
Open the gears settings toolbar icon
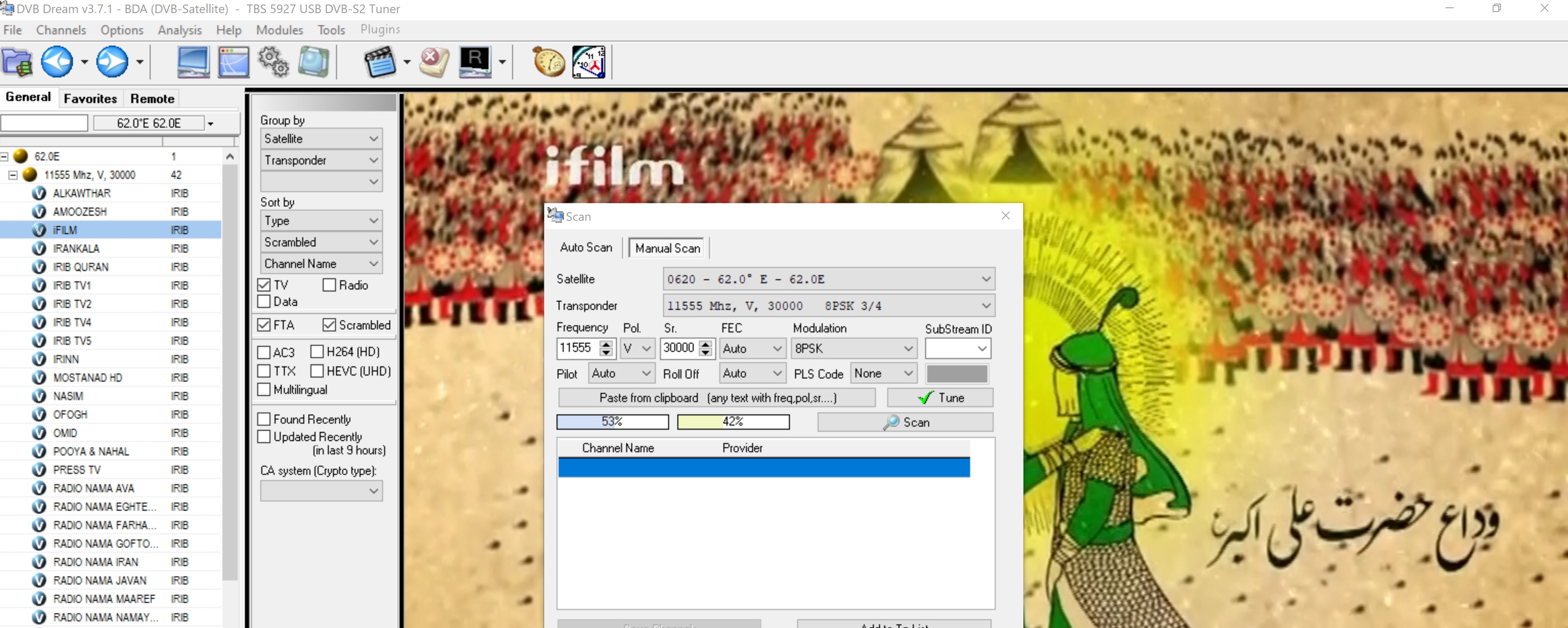pos(273,61)
